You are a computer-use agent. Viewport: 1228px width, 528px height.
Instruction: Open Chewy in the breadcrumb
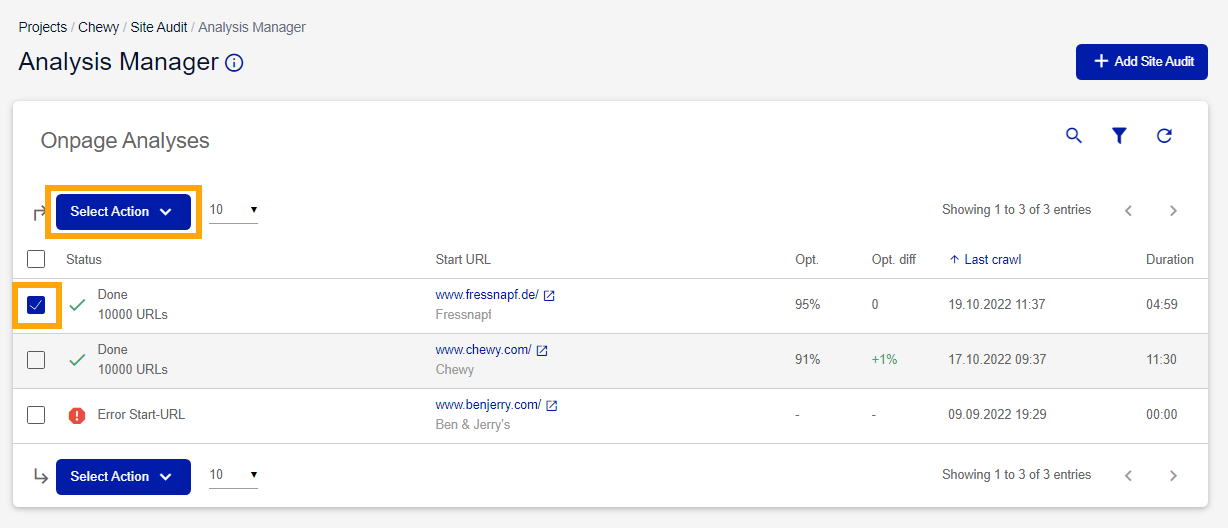pyautogui.click(x=99, y=27)
